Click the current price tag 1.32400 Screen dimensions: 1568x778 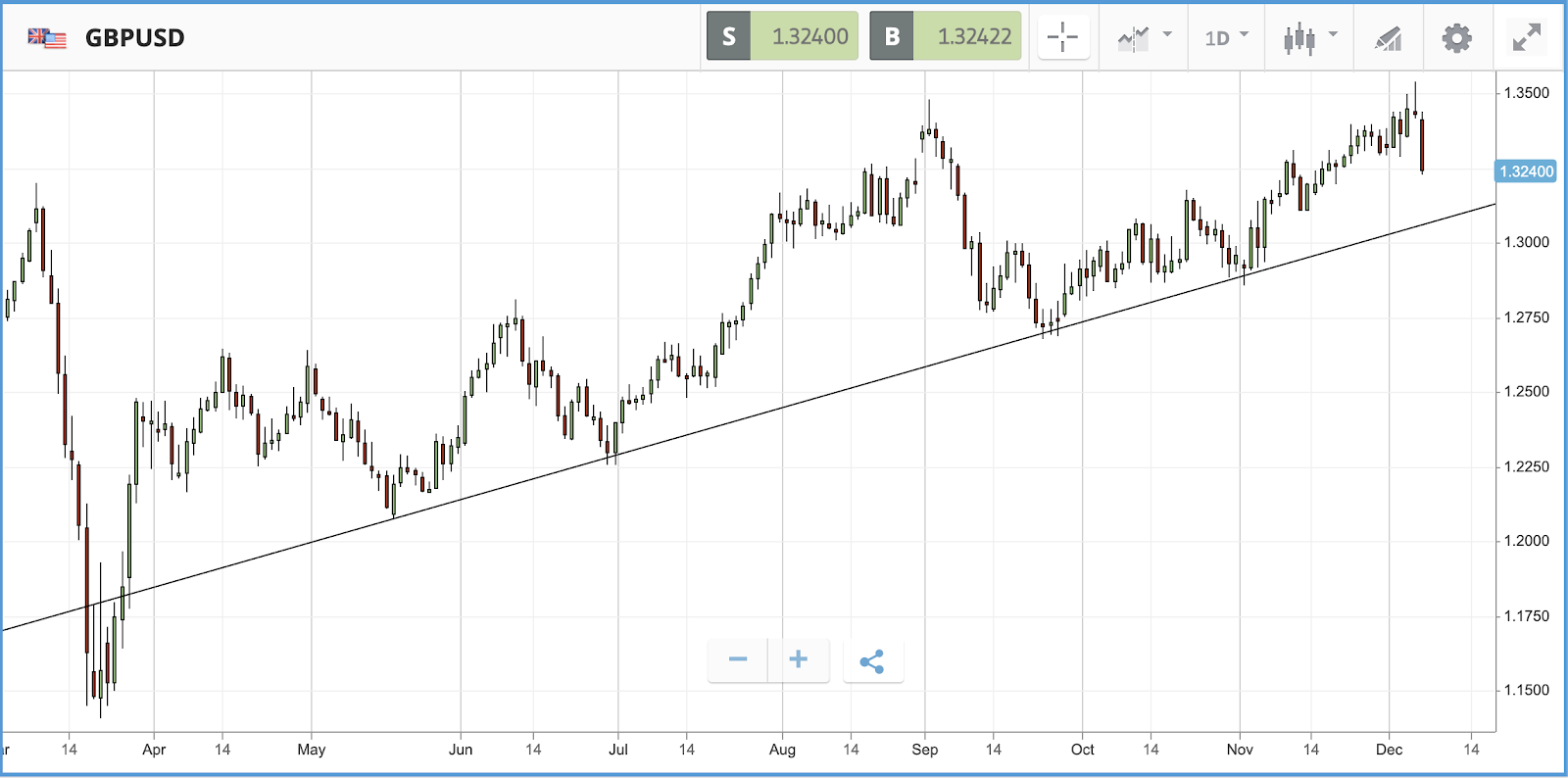coord(1526,171)
